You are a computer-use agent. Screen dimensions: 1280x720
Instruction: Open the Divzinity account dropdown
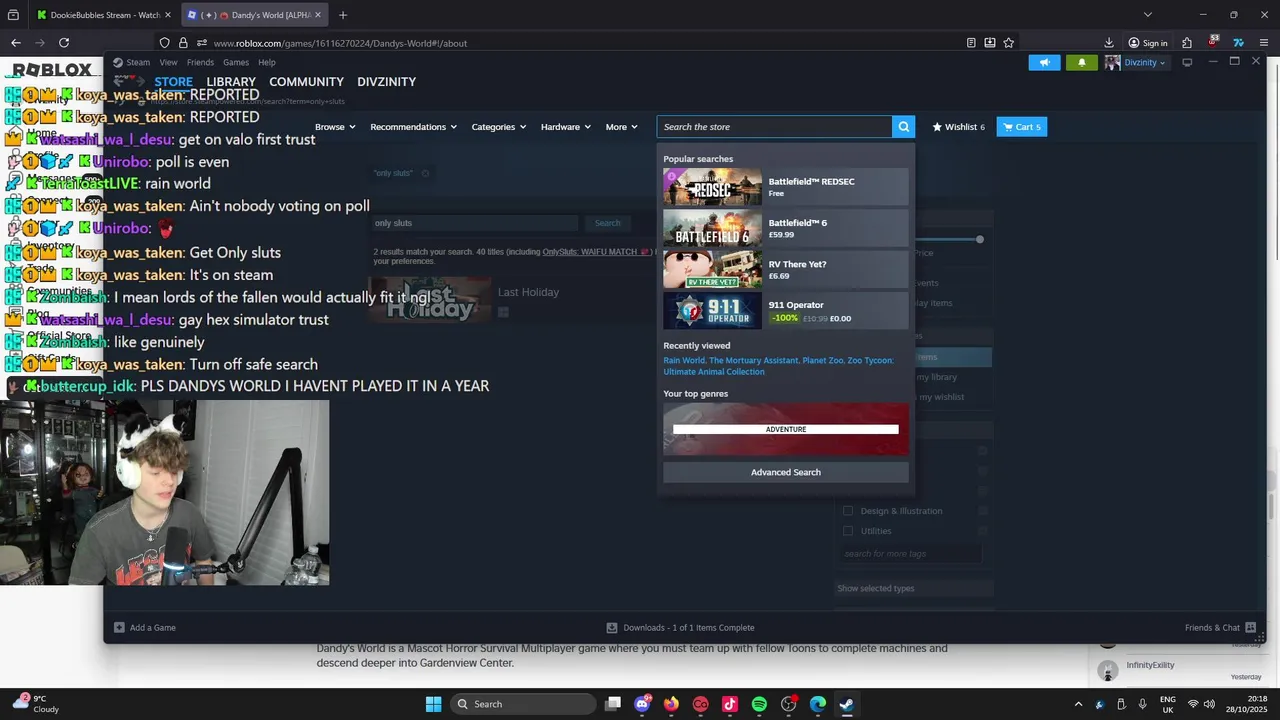[1144, 62]
